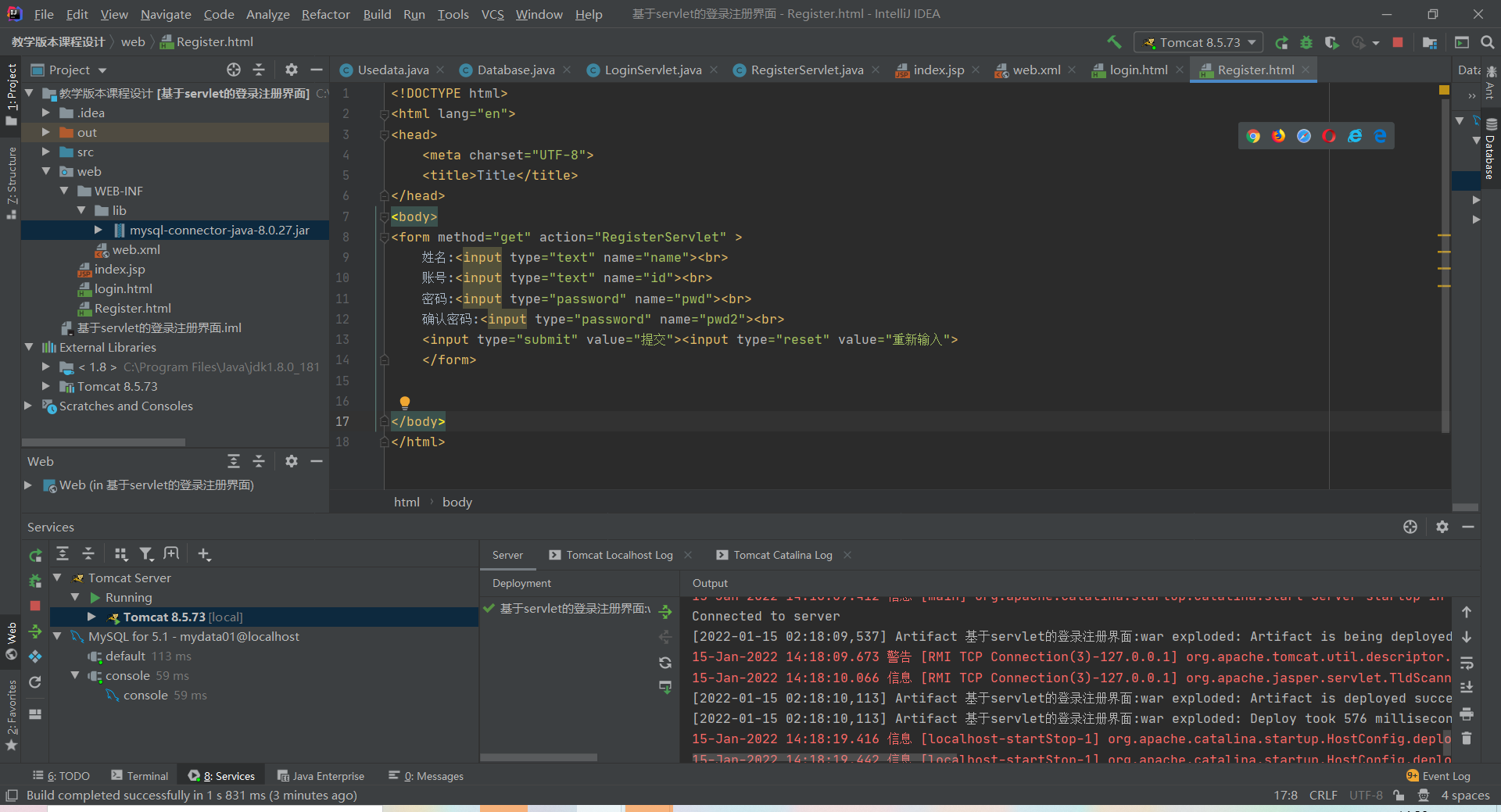Collapse all in Project panel
The image size is (1501, 812).
point(259,70)
